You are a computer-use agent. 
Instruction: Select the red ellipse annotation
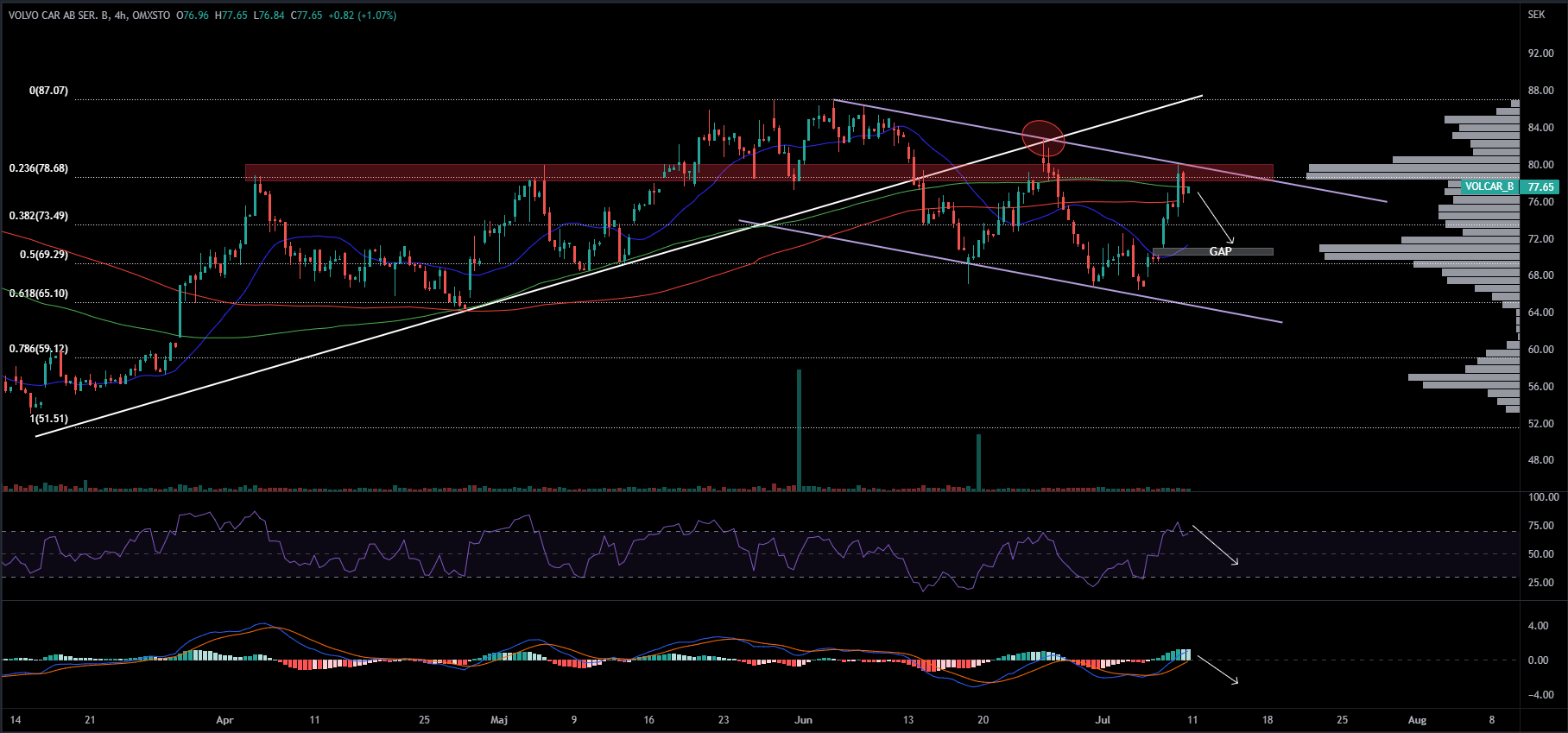1043,136
